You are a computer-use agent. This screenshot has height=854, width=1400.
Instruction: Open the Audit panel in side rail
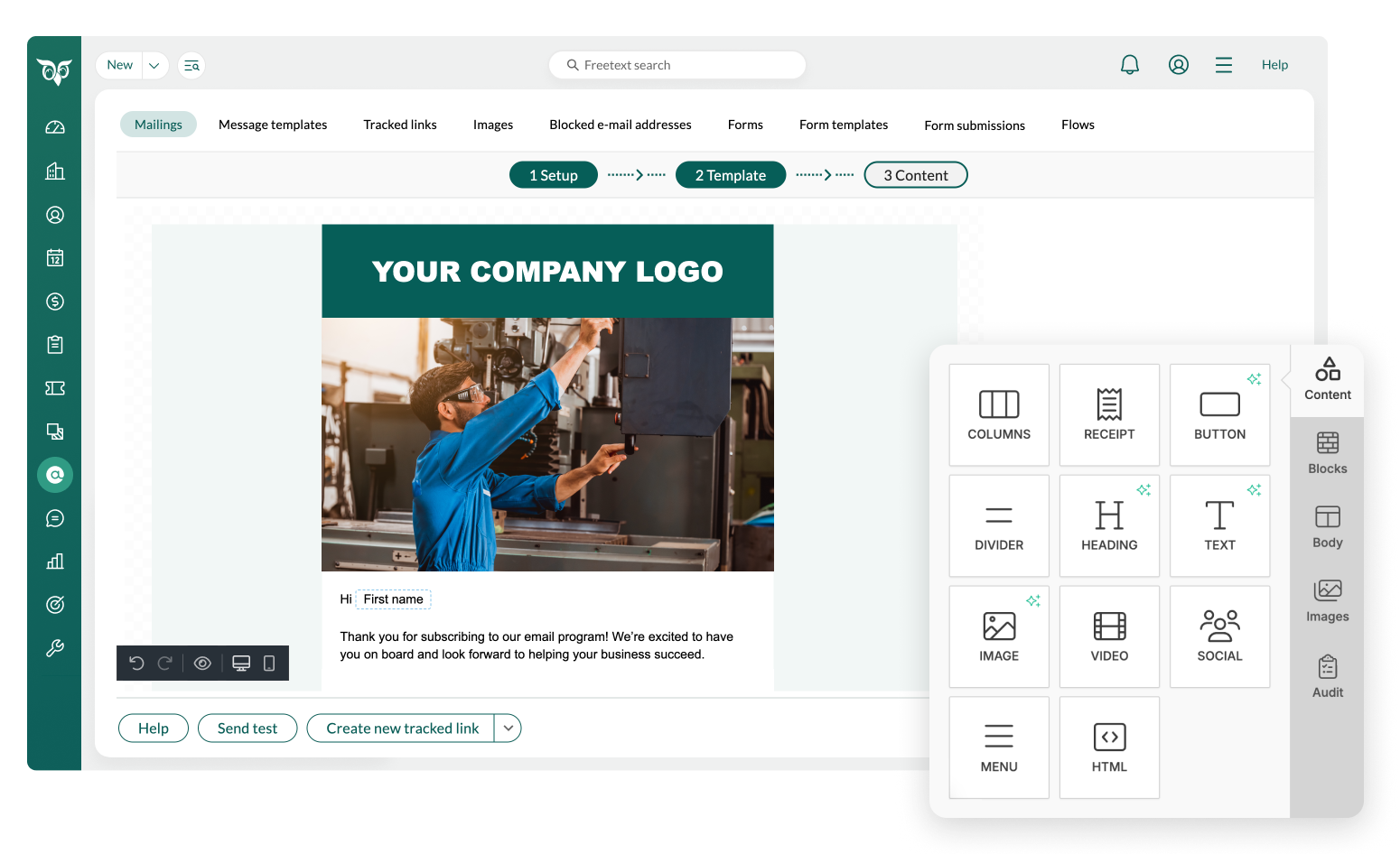(1327, 676)
